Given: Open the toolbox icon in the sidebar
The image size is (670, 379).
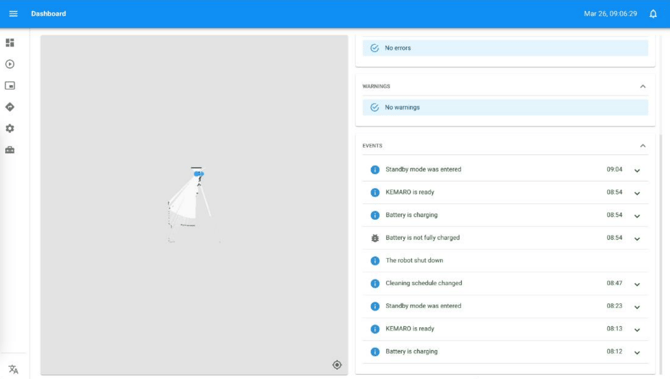Looking at the screenshot, I should pos(10,150).
